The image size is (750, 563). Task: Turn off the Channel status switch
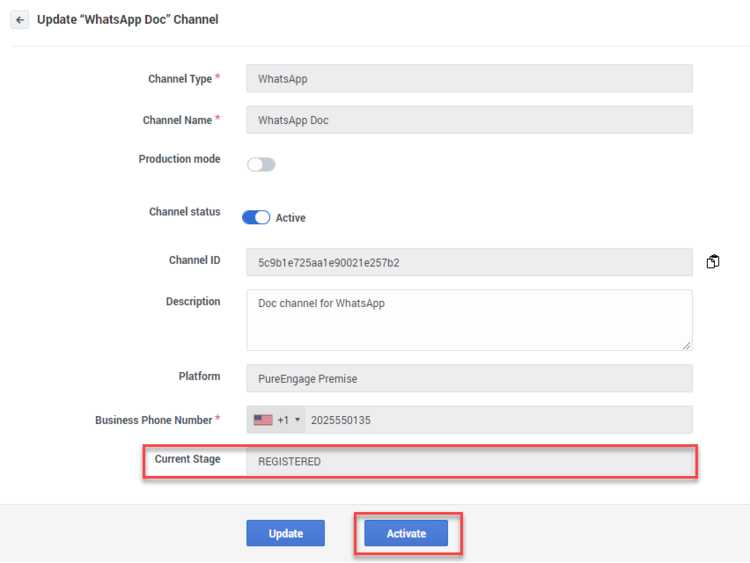[256, 217]
